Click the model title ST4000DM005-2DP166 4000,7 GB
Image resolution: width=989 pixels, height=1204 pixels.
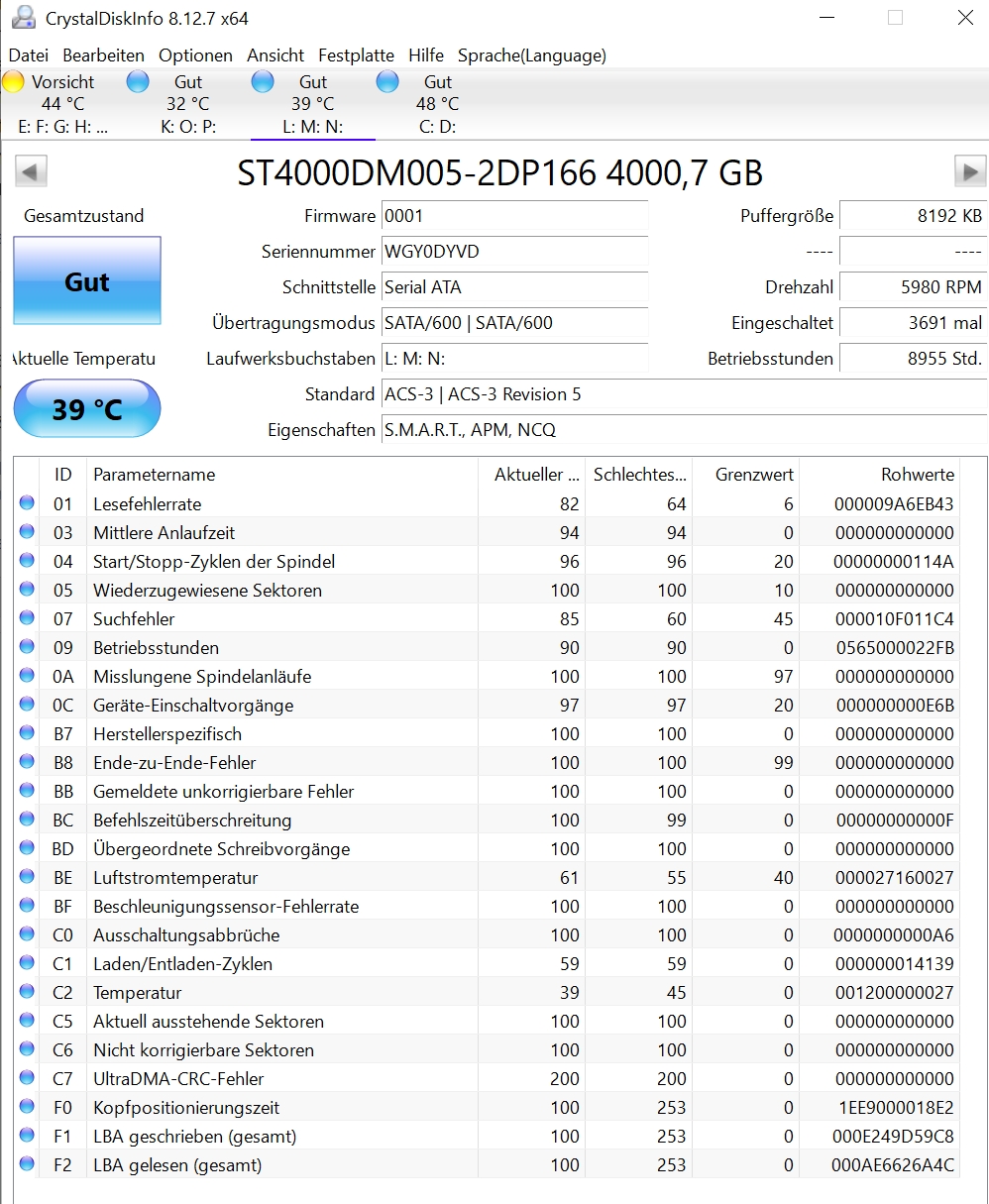pos(499,173)
